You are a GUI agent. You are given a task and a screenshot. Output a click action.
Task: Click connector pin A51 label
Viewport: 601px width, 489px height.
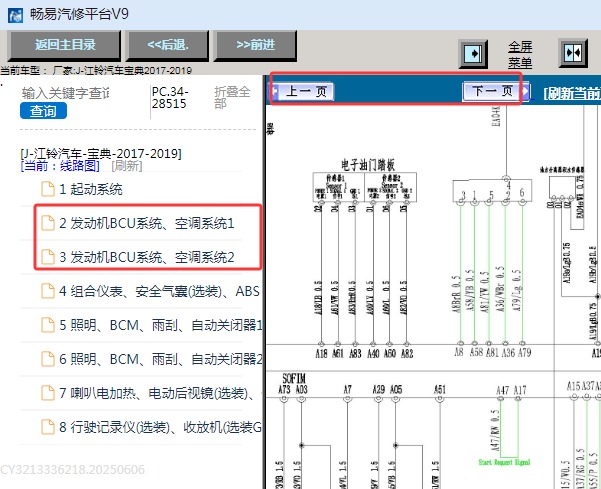[x=440, y=390]
